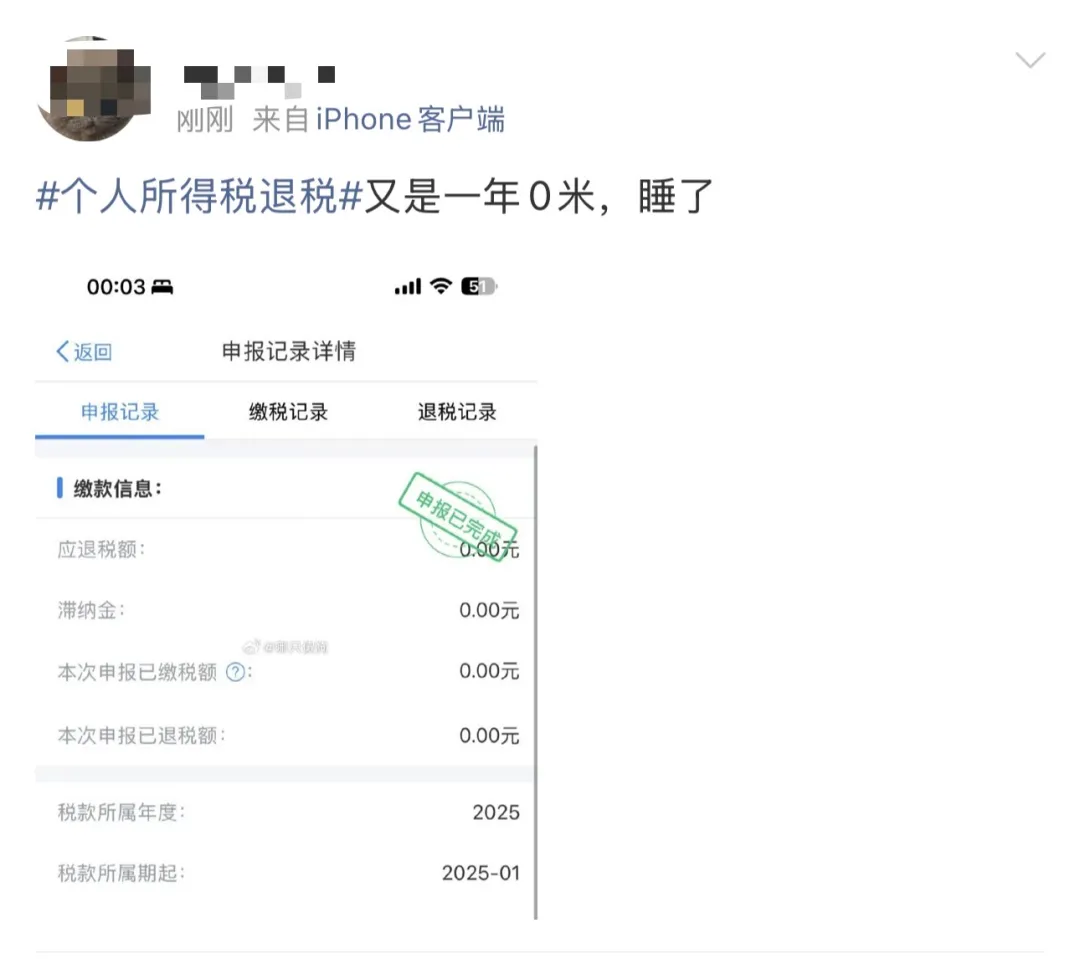Open the #个人所得税退税# hashtag topic
Screen dimensions: 1080x959
199,196
